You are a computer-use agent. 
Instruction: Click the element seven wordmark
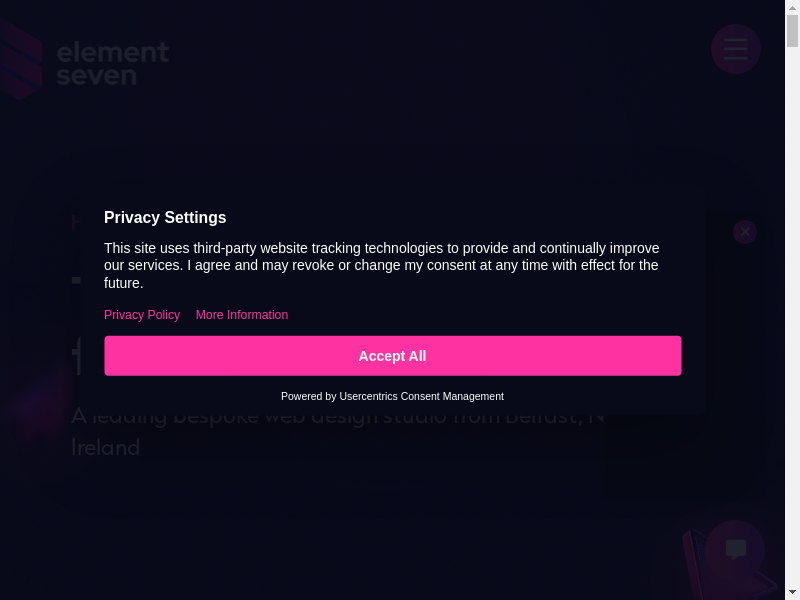click(112, 63)
